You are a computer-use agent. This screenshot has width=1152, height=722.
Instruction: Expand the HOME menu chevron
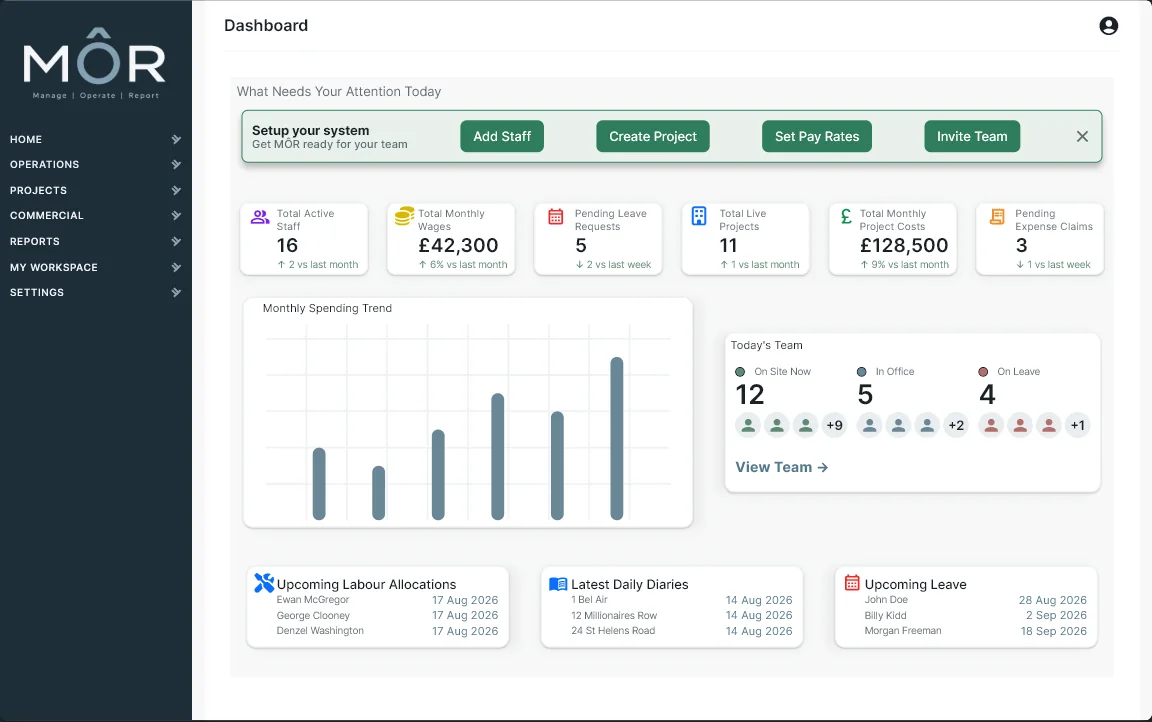[x=176, y=139]
